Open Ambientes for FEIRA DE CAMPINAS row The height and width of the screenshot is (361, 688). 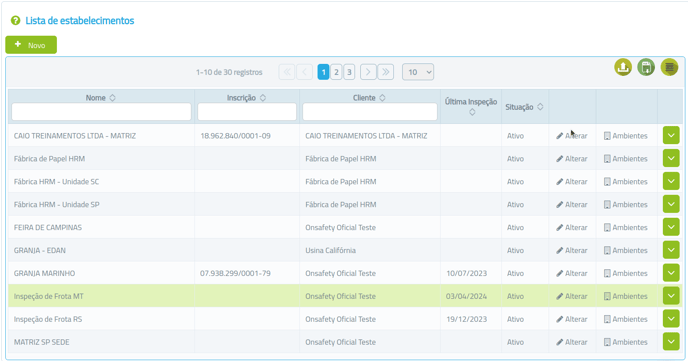coord(626,228)
